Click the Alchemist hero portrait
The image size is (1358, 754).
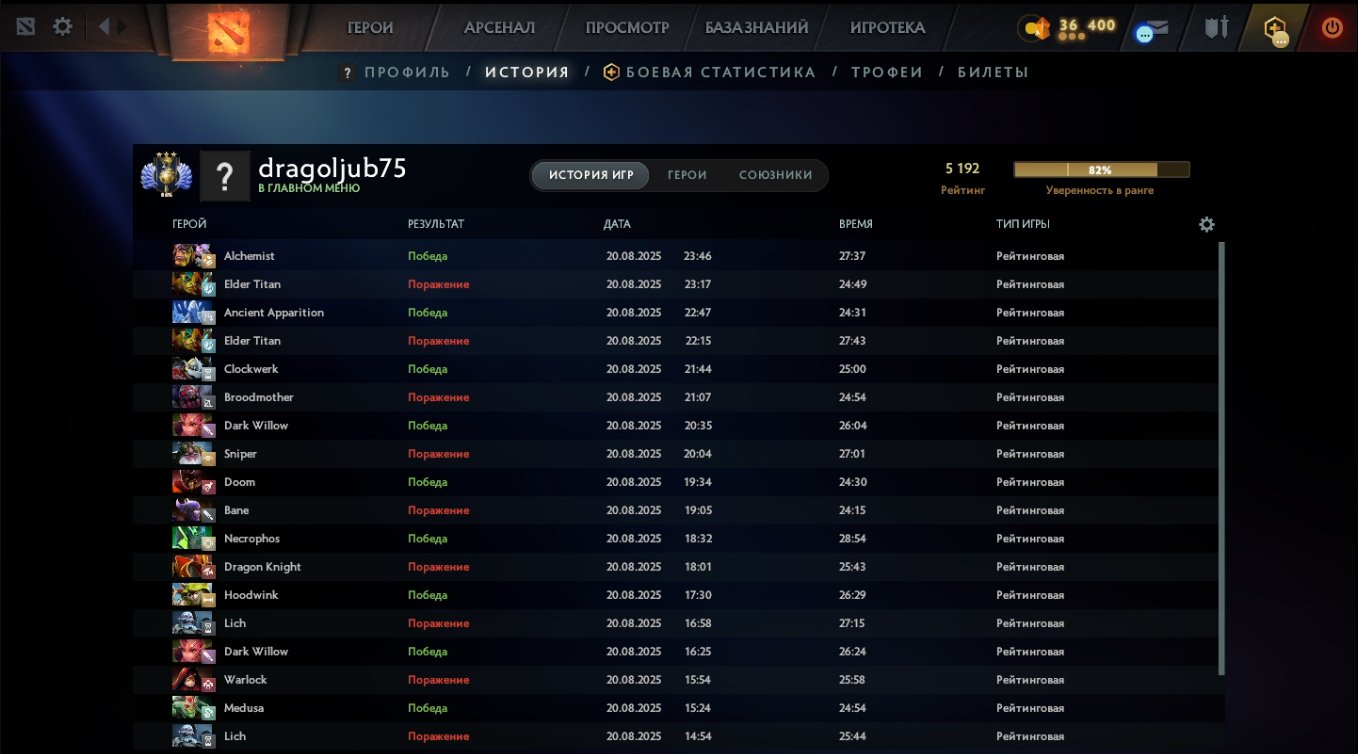coord(193,256)
